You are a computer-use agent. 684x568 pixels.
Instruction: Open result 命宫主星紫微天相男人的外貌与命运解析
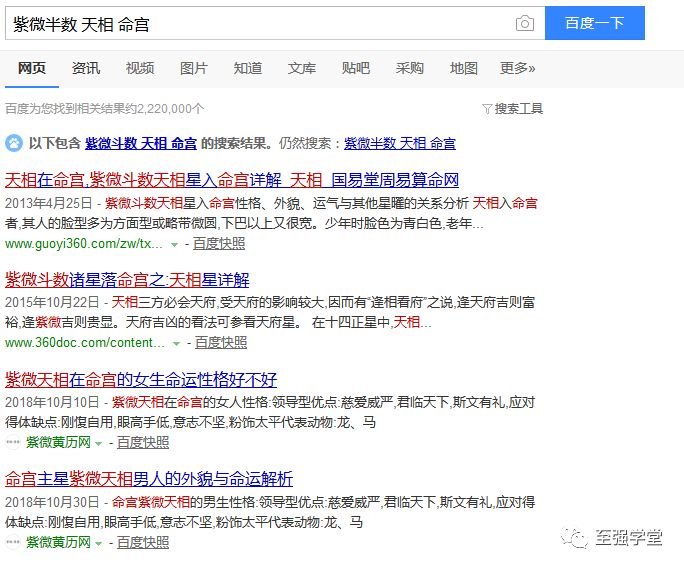pyautogui.click(x=149, y=479)
